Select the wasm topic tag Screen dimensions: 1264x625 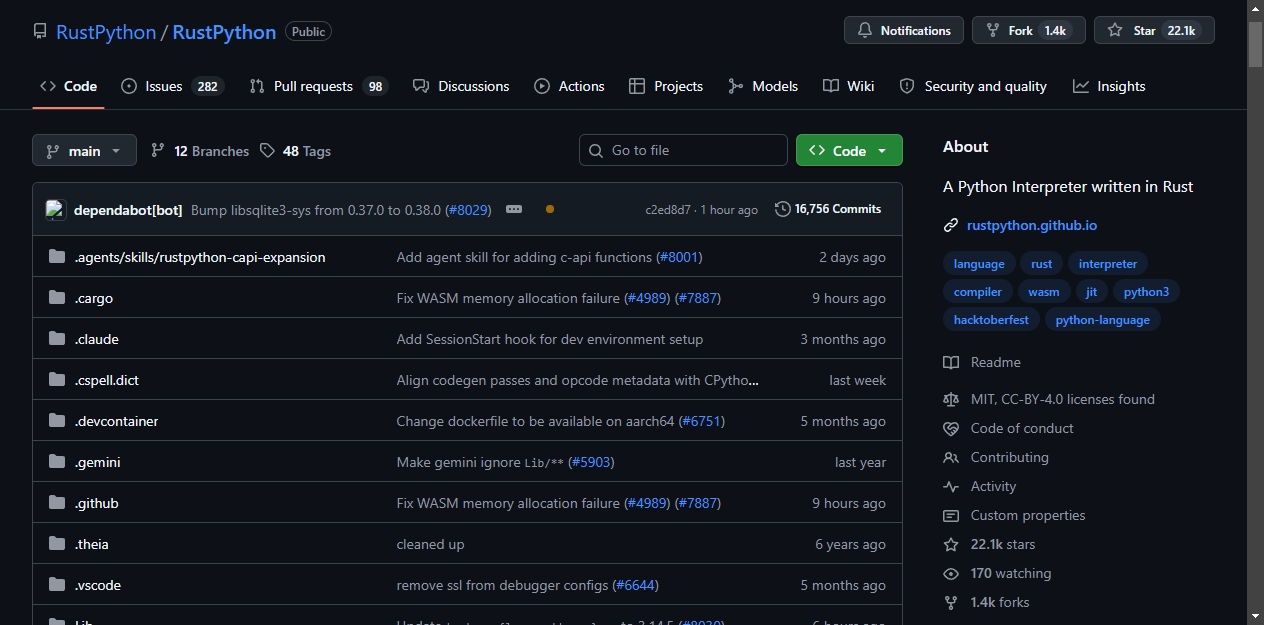pos(1044,292)
